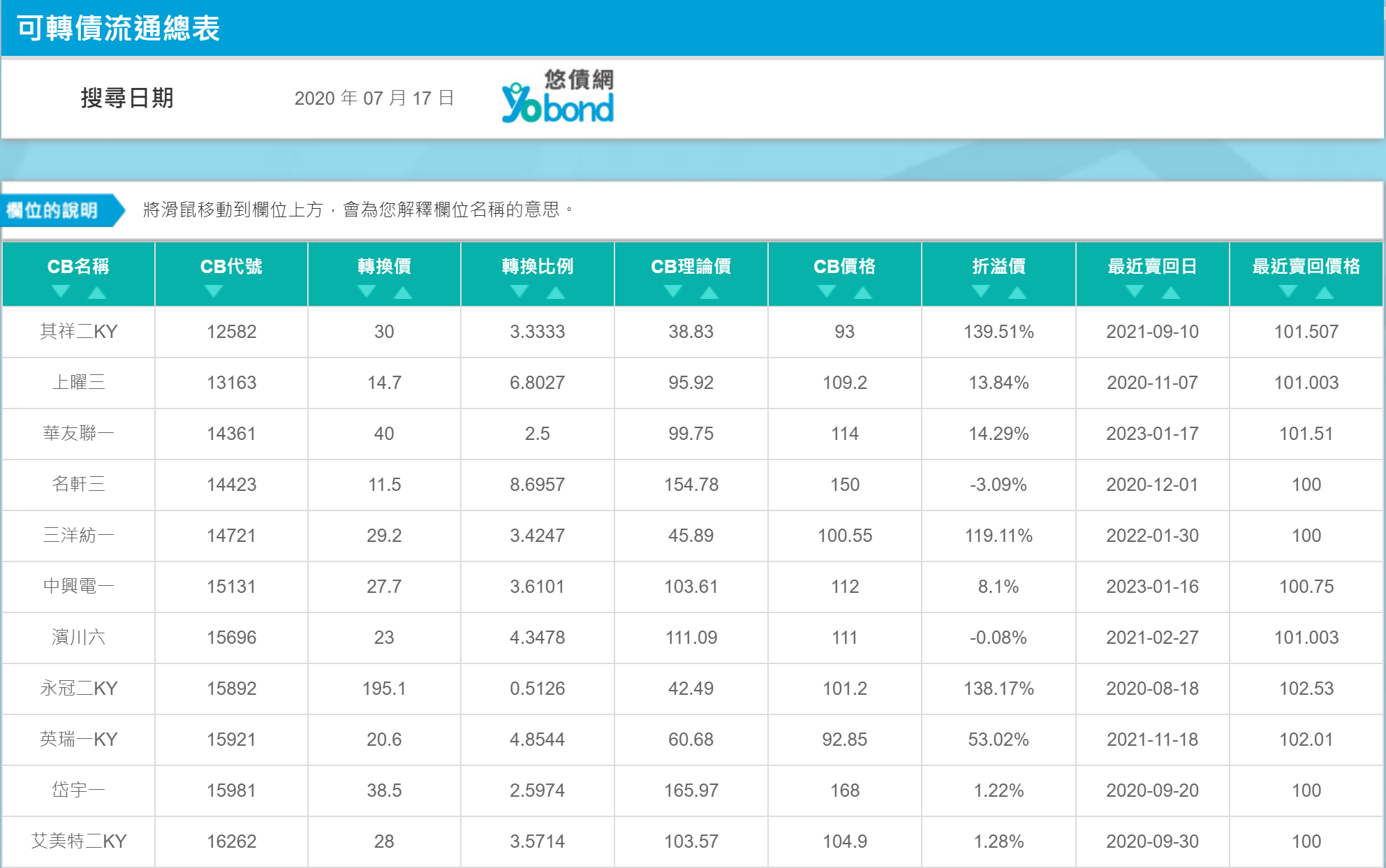Click CB code 15696
The width and height of the screenshot is (1386, 868).
pyautogui.click(x=231, y=638)
